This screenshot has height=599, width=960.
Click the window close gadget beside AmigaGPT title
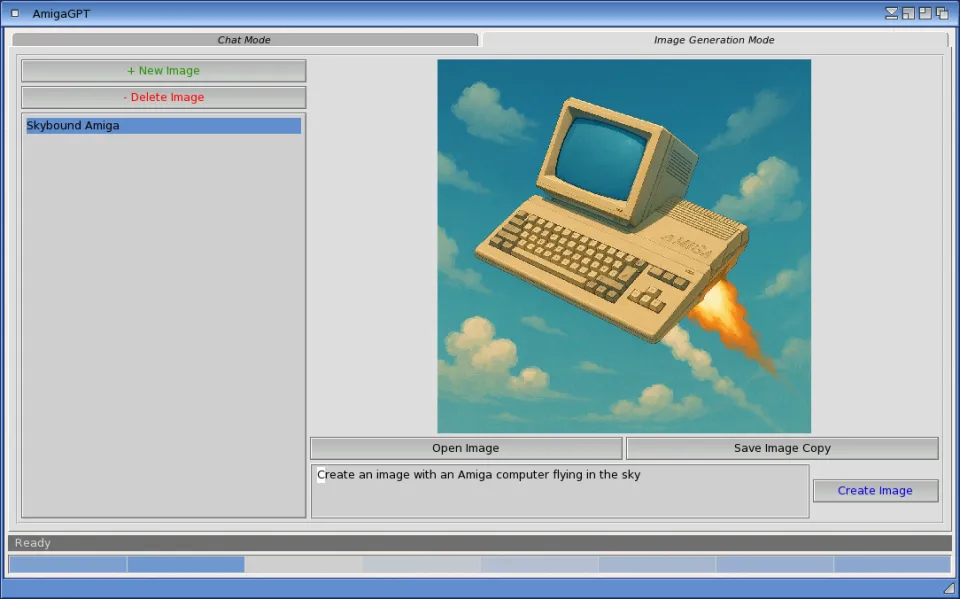(15, 13)
